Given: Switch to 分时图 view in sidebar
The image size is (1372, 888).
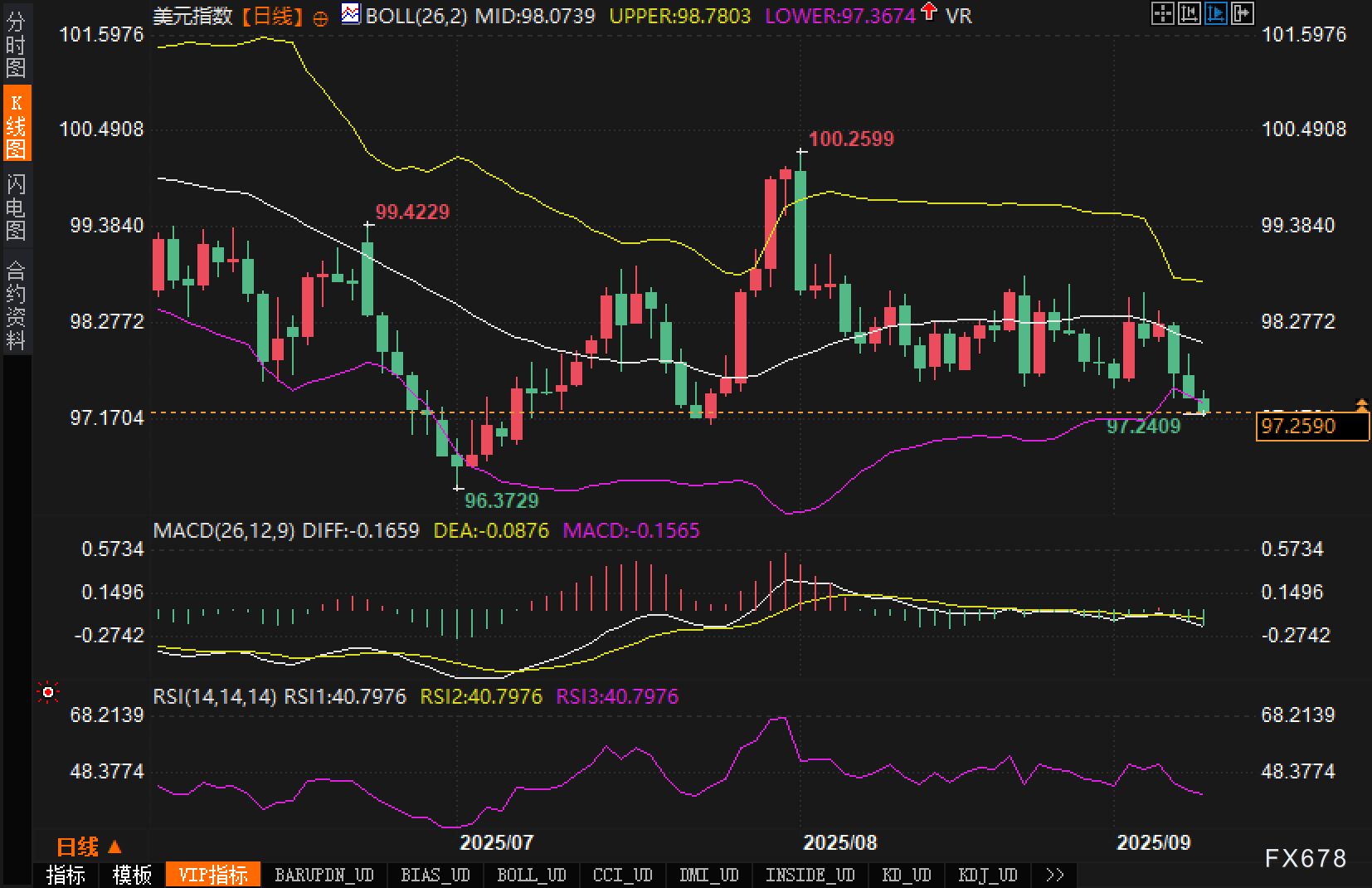Looking at the screenshot, I should pos(16,45).
